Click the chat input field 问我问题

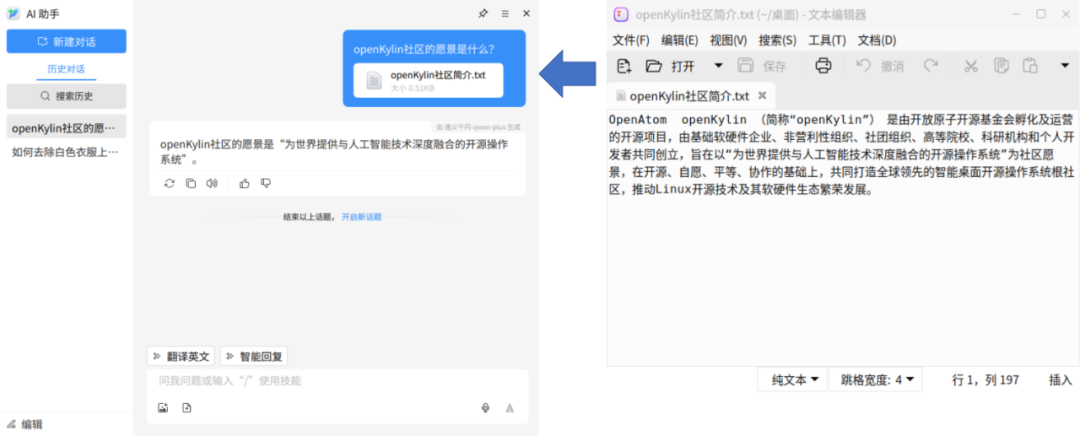point(338,381)
